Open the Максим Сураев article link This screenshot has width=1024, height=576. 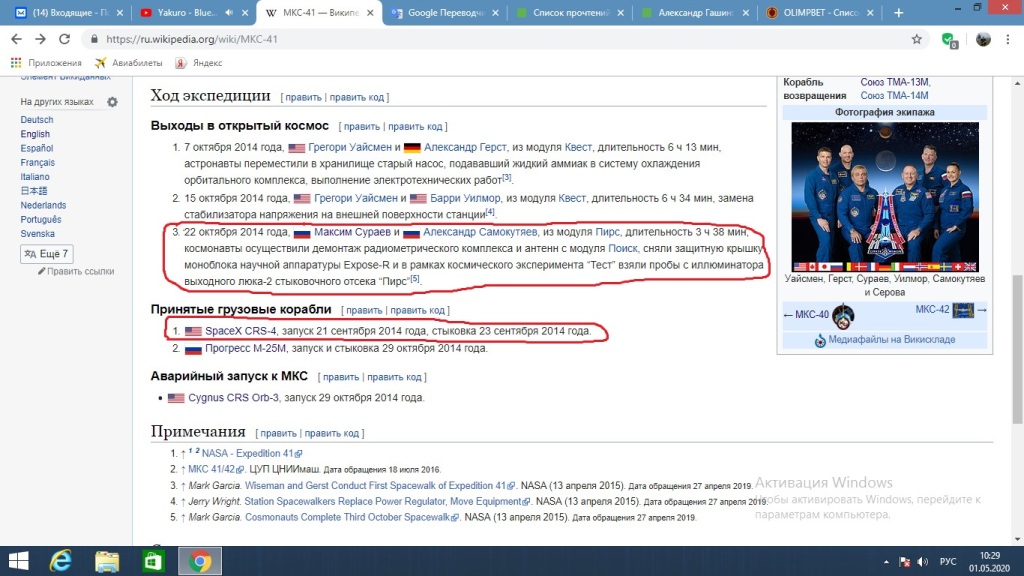[352, 232]
